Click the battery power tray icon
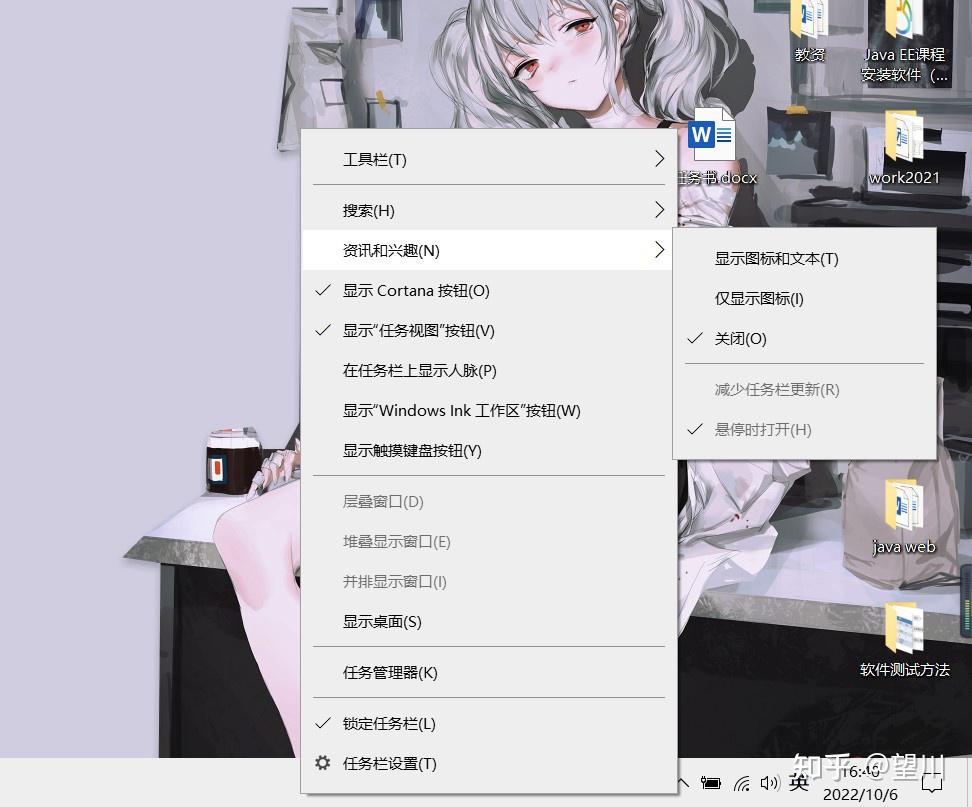The image size is (972, 807). pos(710,783)
